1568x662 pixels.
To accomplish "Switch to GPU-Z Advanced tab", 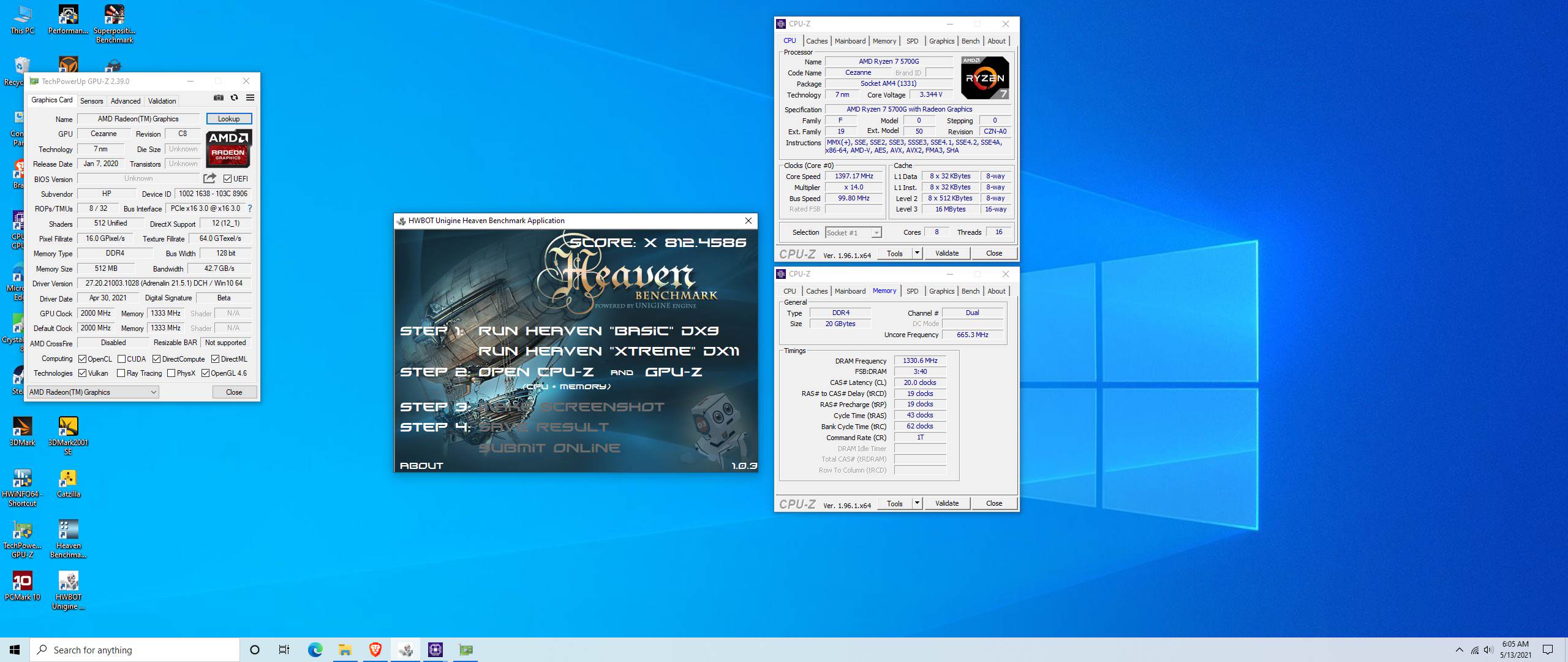I will coord(126,101).
